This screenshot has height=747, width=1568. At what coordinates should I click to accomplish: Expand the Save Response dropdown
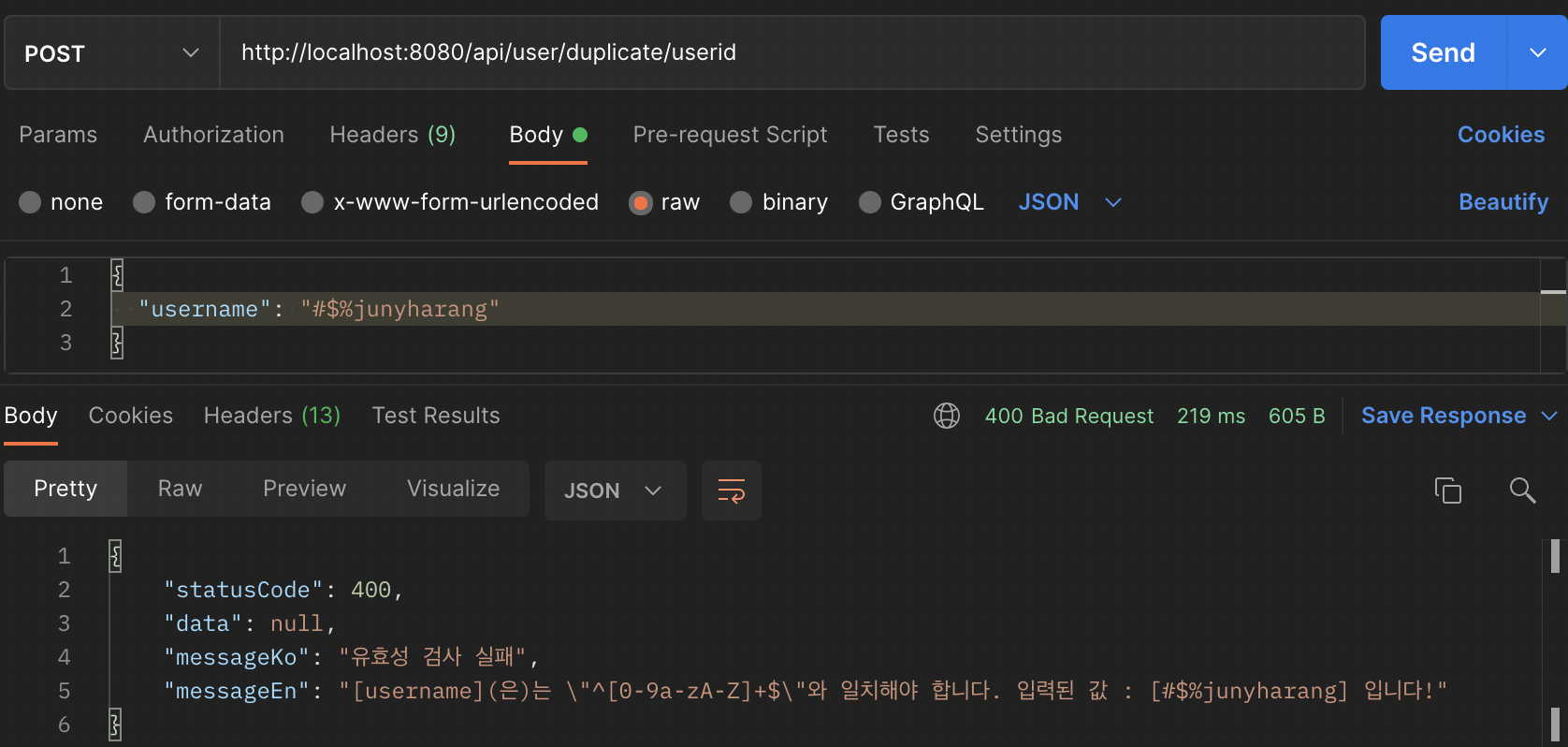1549,416
